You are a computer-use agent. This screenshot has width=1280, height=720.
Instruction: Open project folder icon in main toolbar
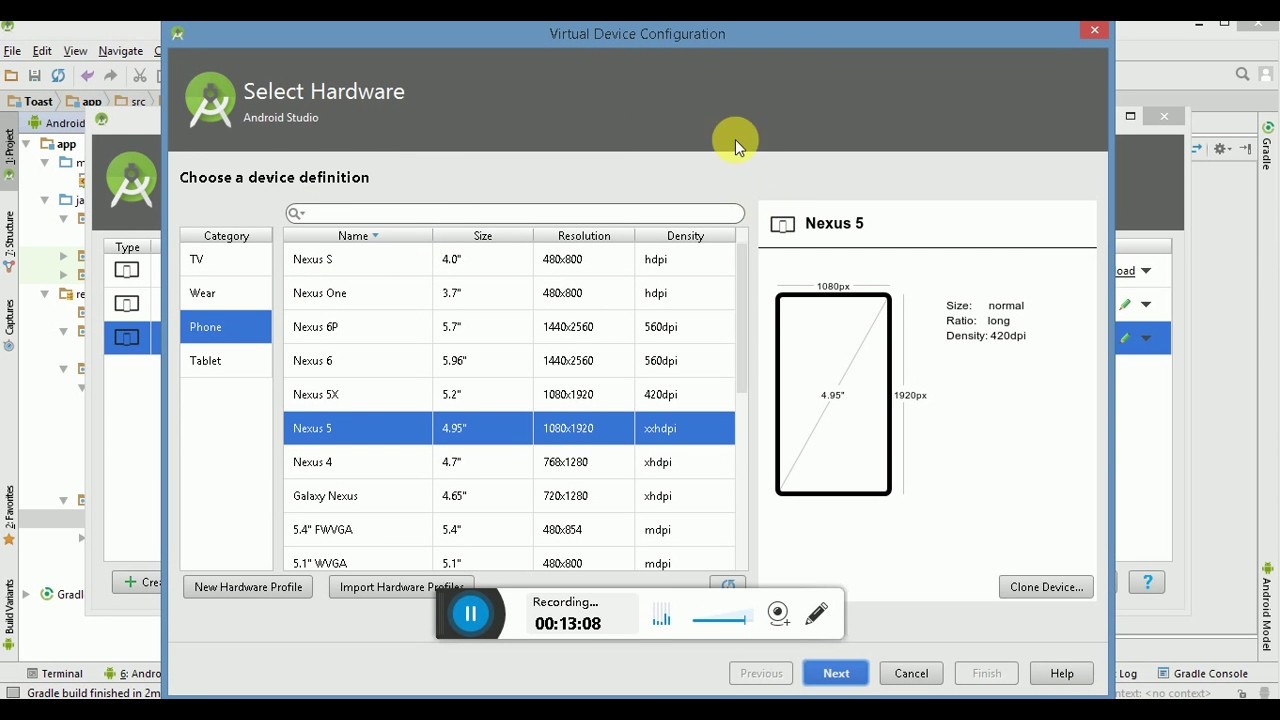[11, 75]
